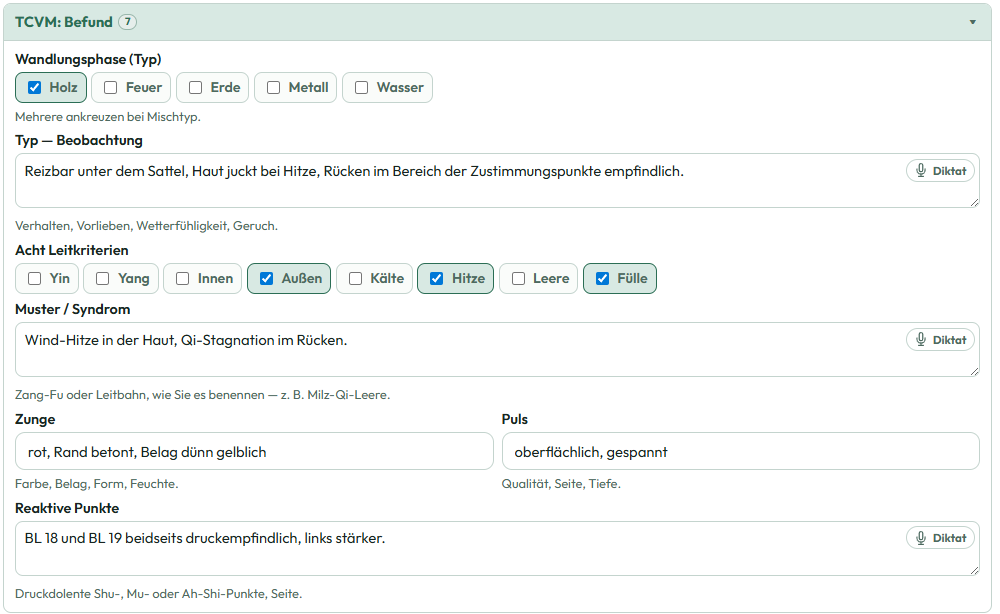Click the badge showing 7 next to Befund
Screen dimensions: 1000x614
coord(128,22)
